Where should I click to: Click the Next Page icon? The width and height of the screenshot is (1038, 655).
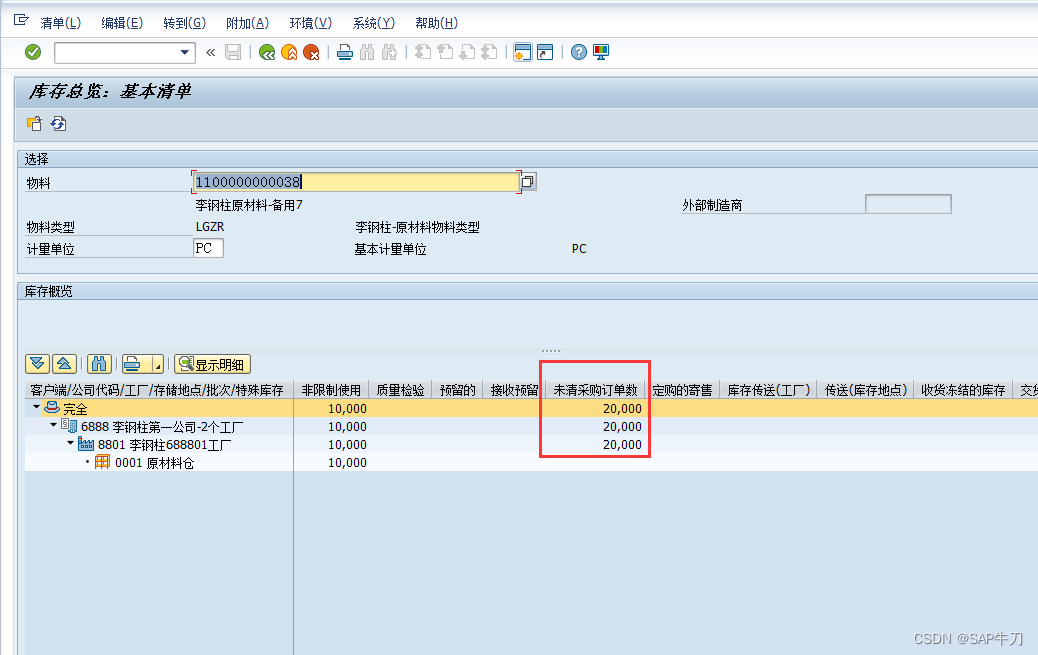click(x=467, y=52)
